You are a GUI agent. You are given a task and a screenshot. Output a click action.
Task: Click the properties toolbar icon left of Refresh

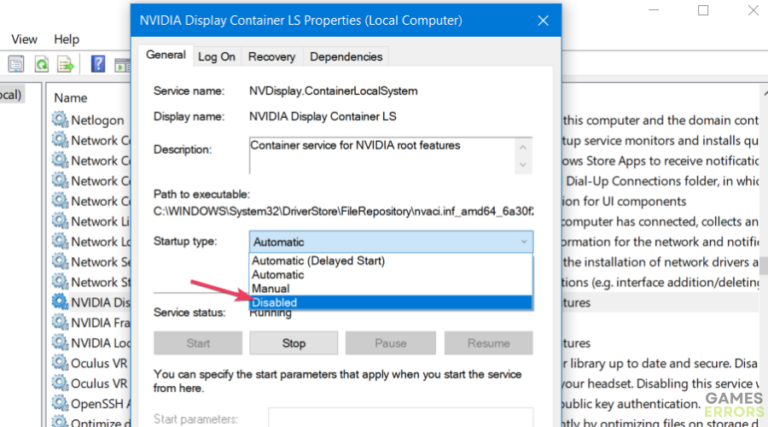click(17, 64)
